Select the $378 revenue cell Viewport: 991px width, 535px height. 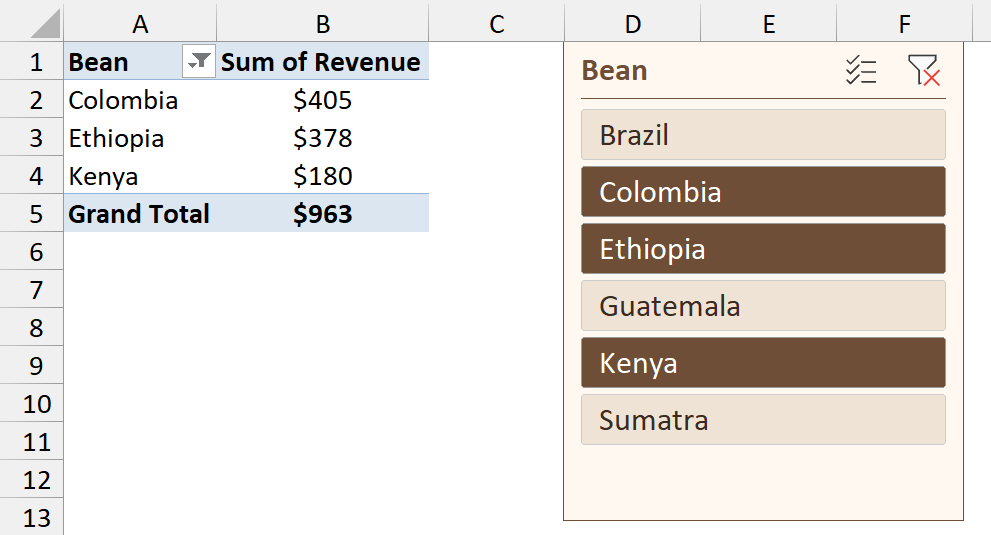(322, 137)
